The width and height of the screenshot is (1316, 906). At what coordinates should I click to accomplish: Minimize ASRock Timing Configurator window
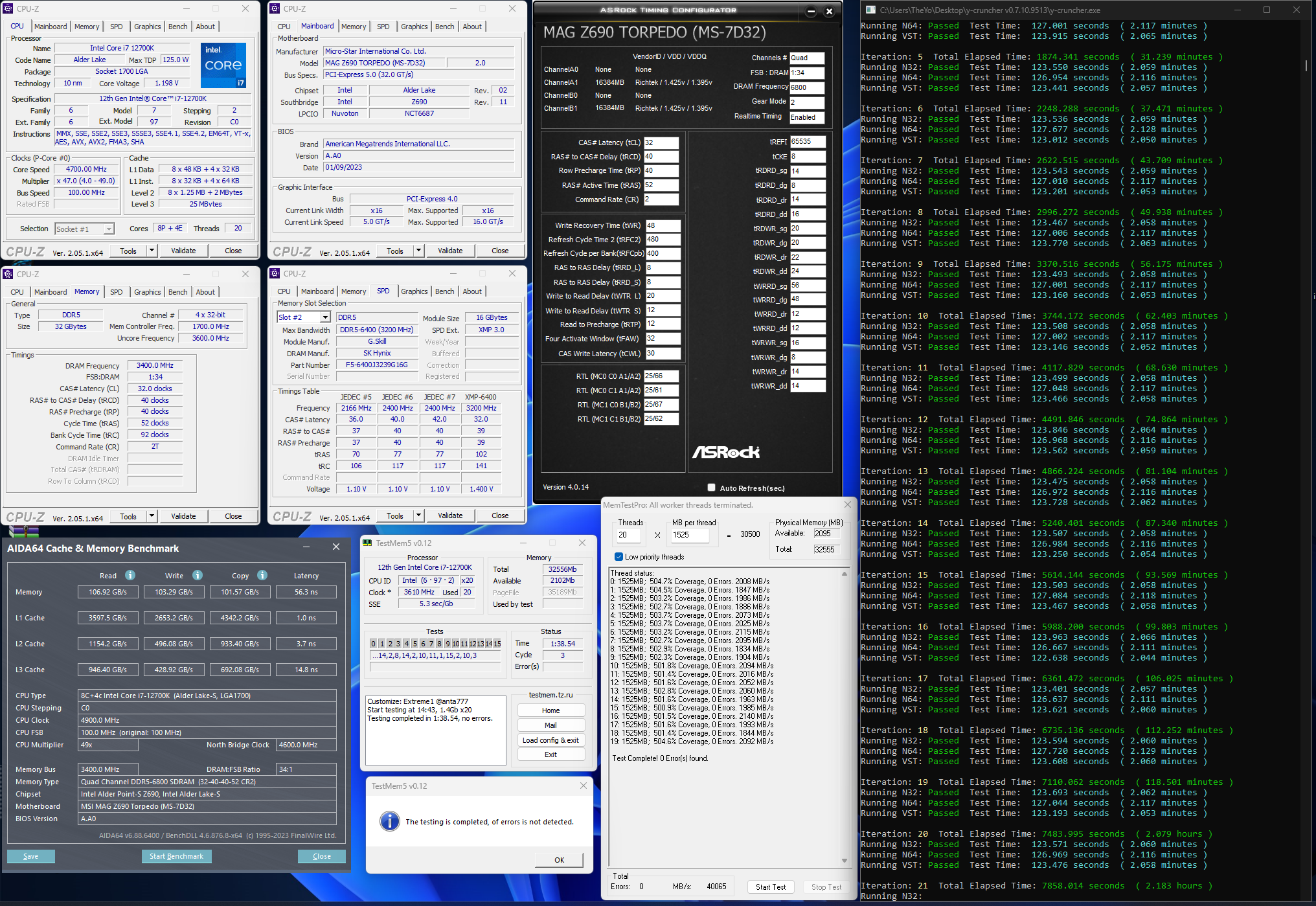(x=811, y=11)
